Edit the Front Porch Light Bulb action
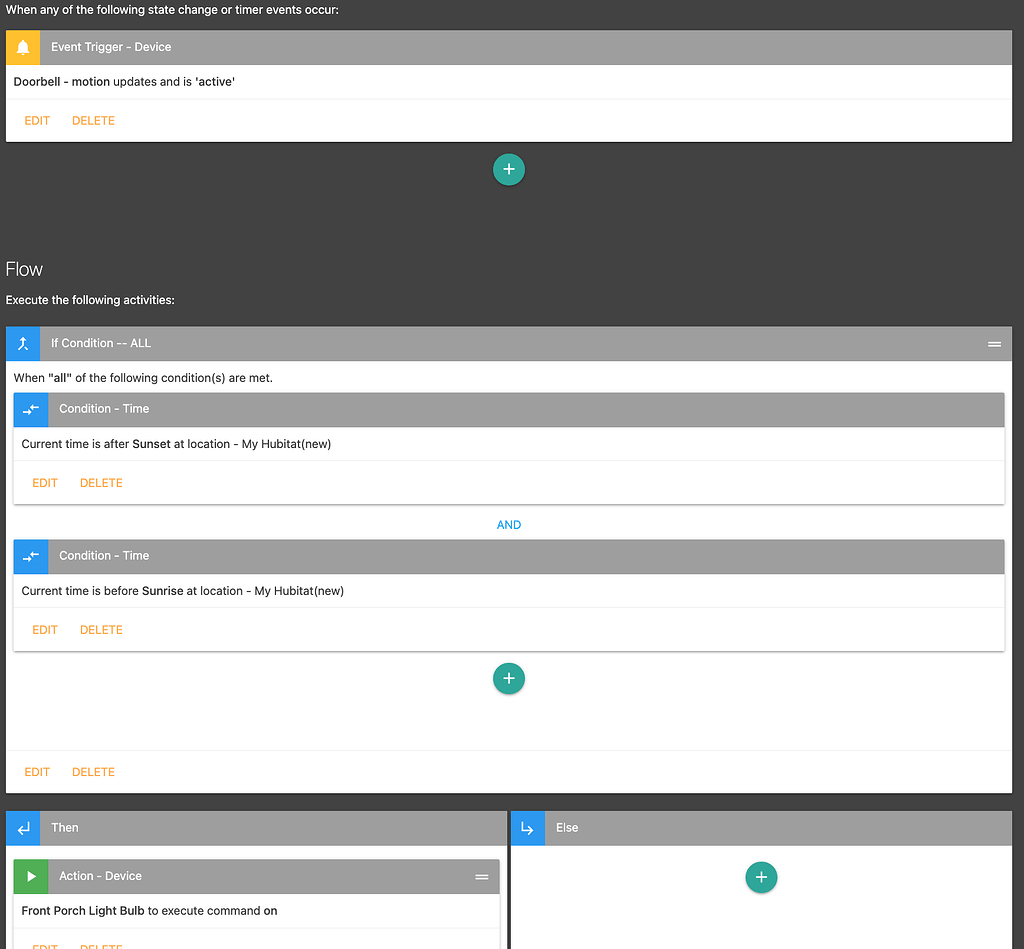 click(x=45, y=945)
